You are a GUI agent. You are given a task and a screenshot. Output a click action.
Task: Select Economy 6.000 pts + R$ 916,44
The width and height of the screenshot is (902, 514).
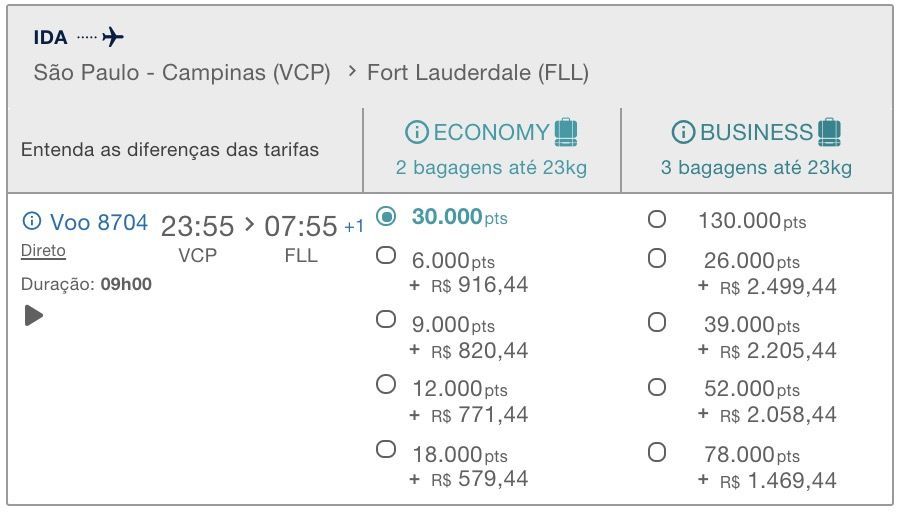386,256
